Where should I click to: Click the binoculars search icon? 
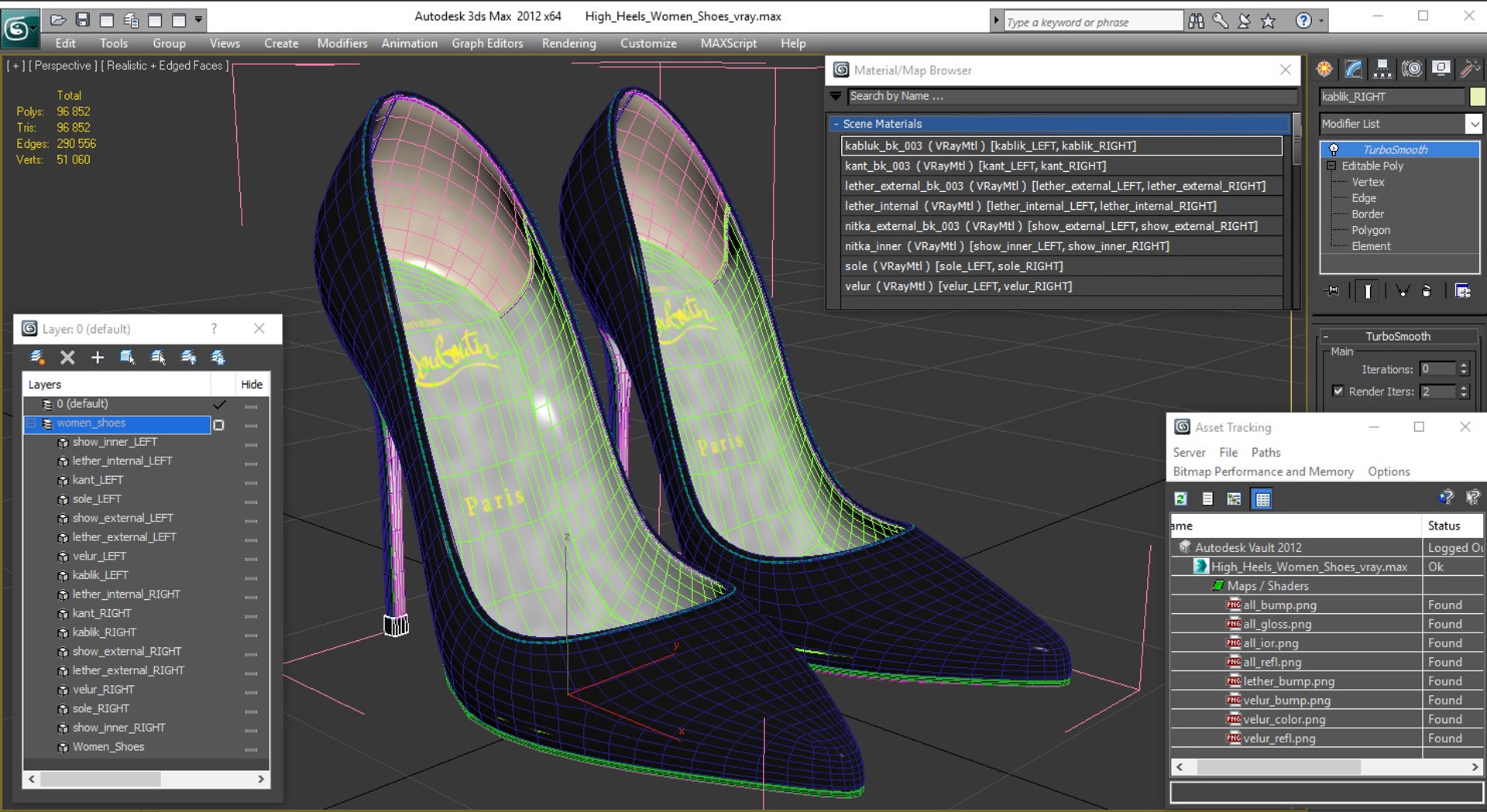[x=1197, y=22]
